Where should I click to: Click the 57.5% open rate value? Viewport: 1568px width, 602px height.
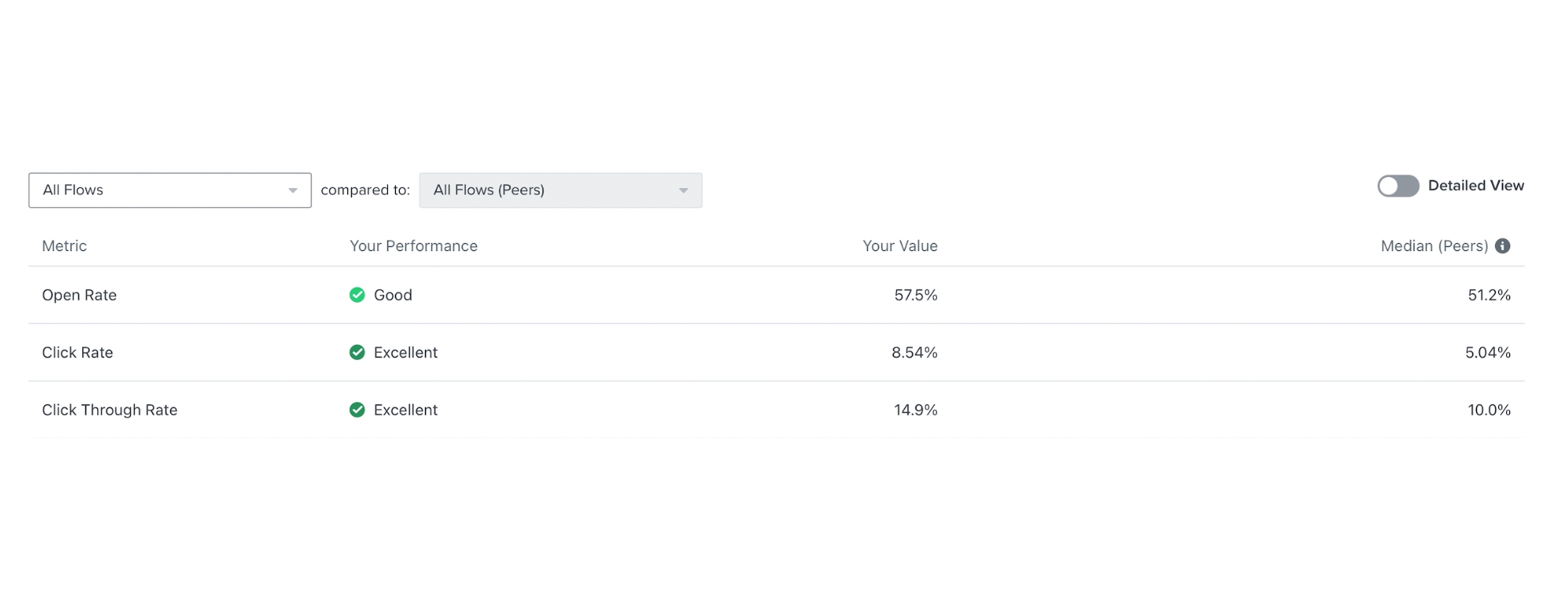tap(915, 295)
